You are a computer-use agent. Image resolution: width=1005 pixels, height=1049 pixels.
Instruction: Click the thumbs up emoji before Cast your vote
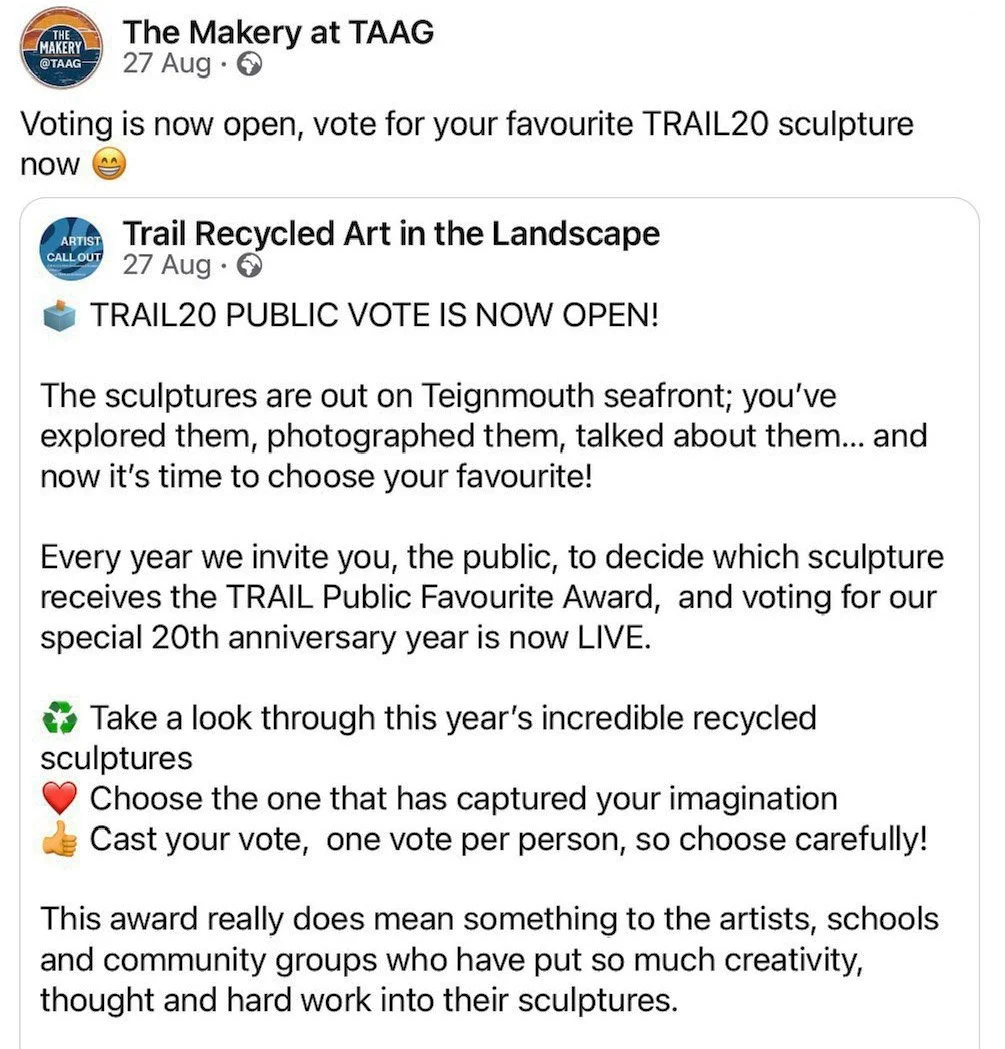click(60, 839)
